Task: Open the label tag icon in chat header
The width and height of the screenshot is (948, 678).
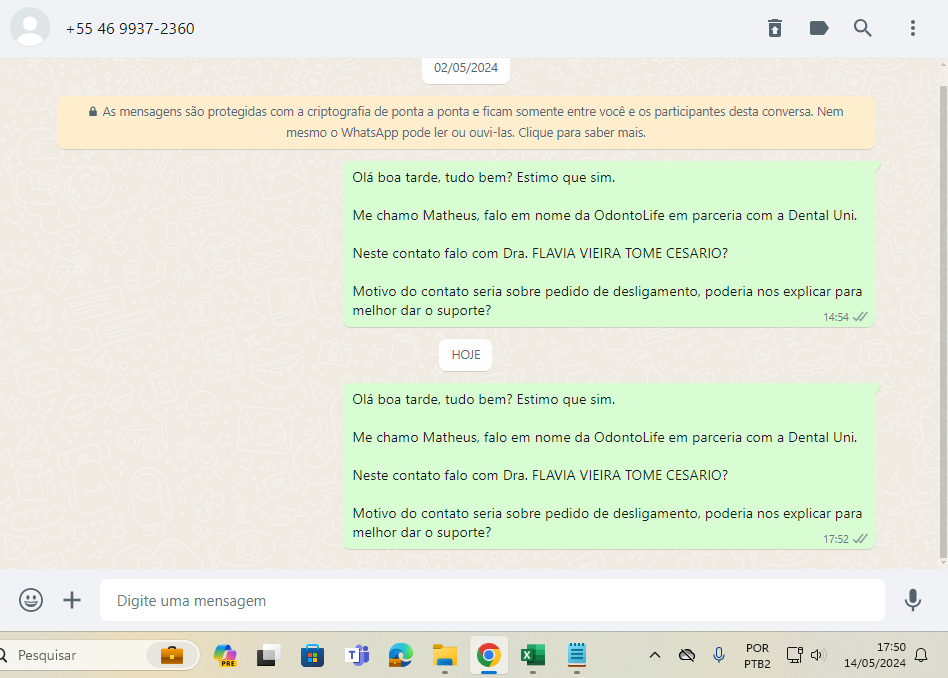Action: pyautogui.click(x=819, y=28)
